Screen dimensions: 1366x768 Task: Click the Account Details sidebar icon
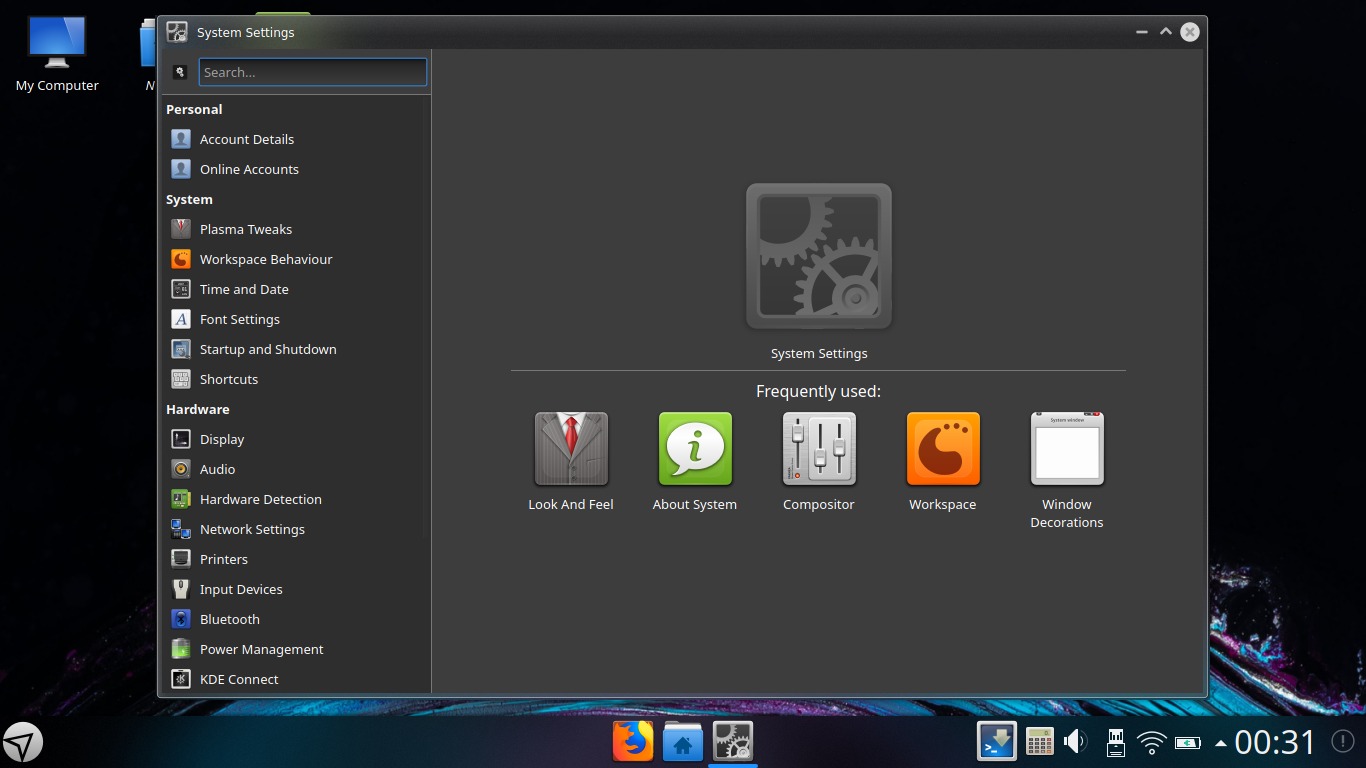(181, 139)
